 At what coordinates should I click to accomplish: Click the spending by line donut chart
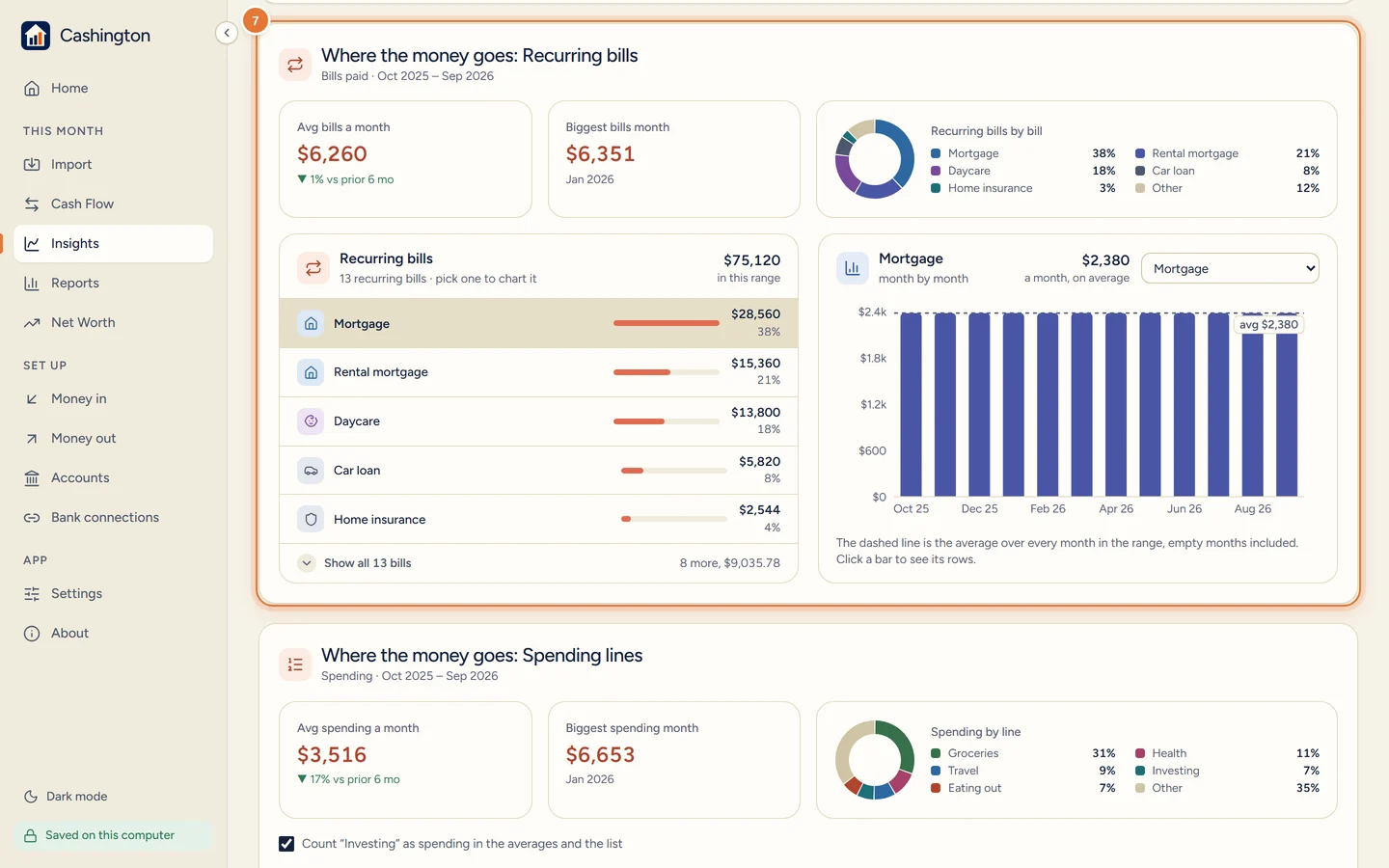pyautogui.click(x=875, y=760)
